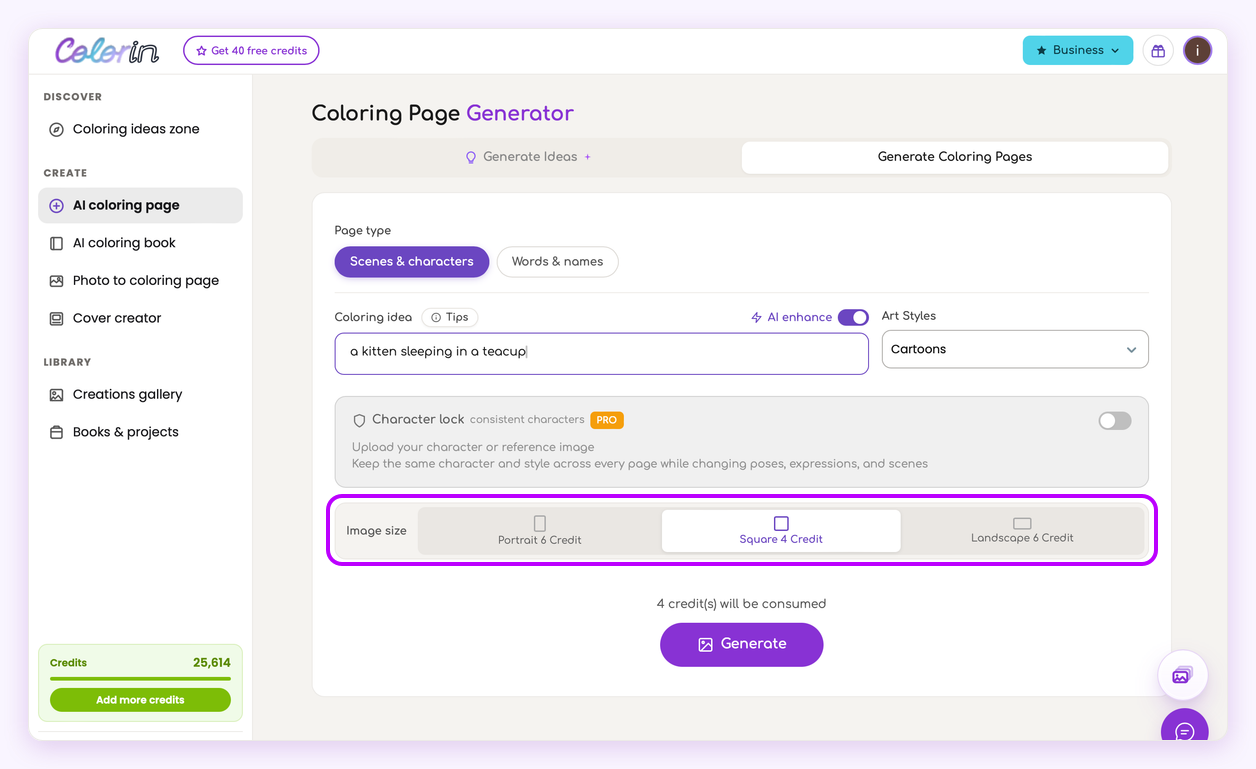Image resolution: width=1256 pixels, height=769 pixels.
Task: Click the credits progress bar
Action: pos(140,679)
